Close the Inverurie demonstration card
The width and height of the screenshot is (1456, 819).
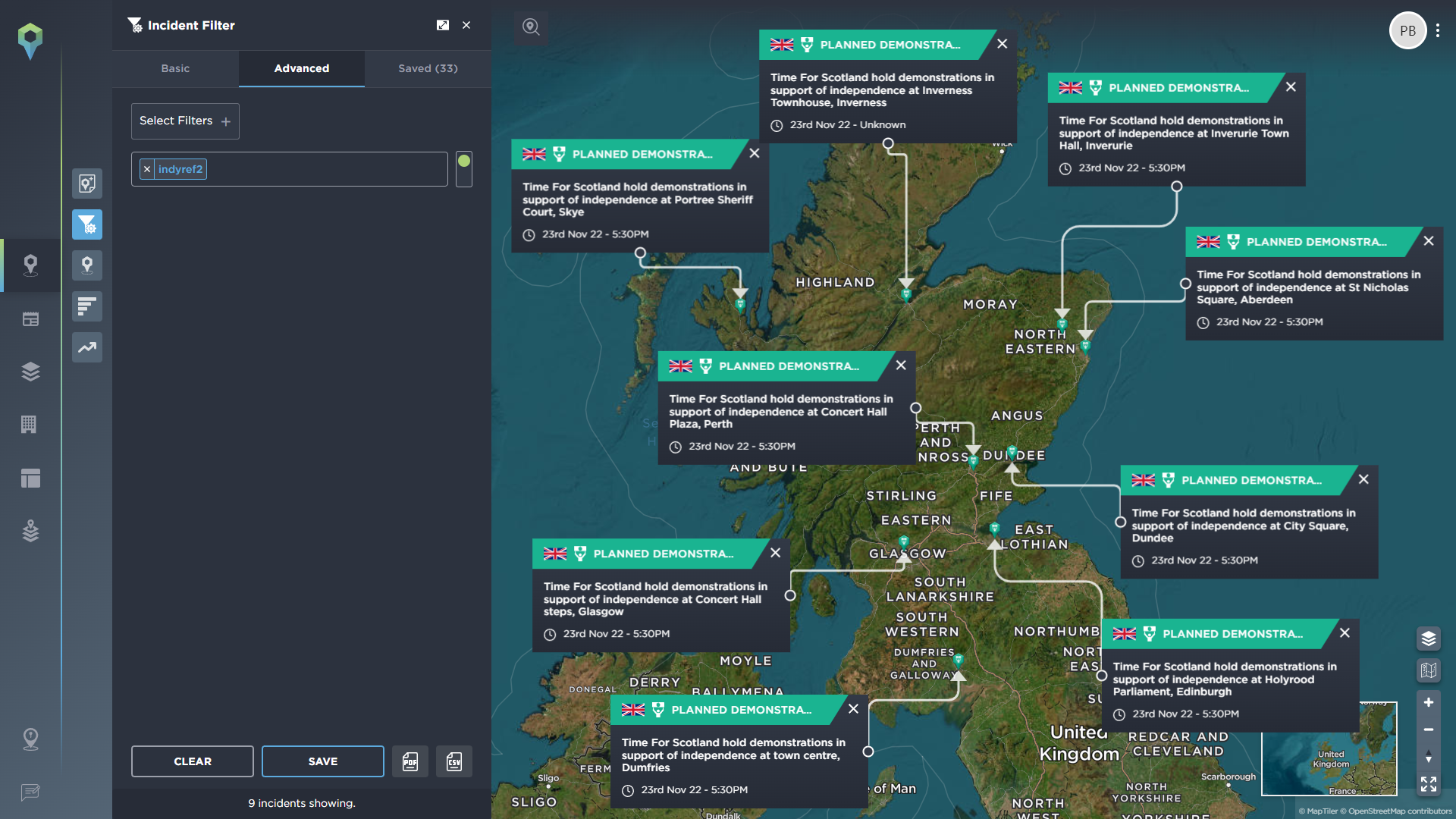[1291, 87]
